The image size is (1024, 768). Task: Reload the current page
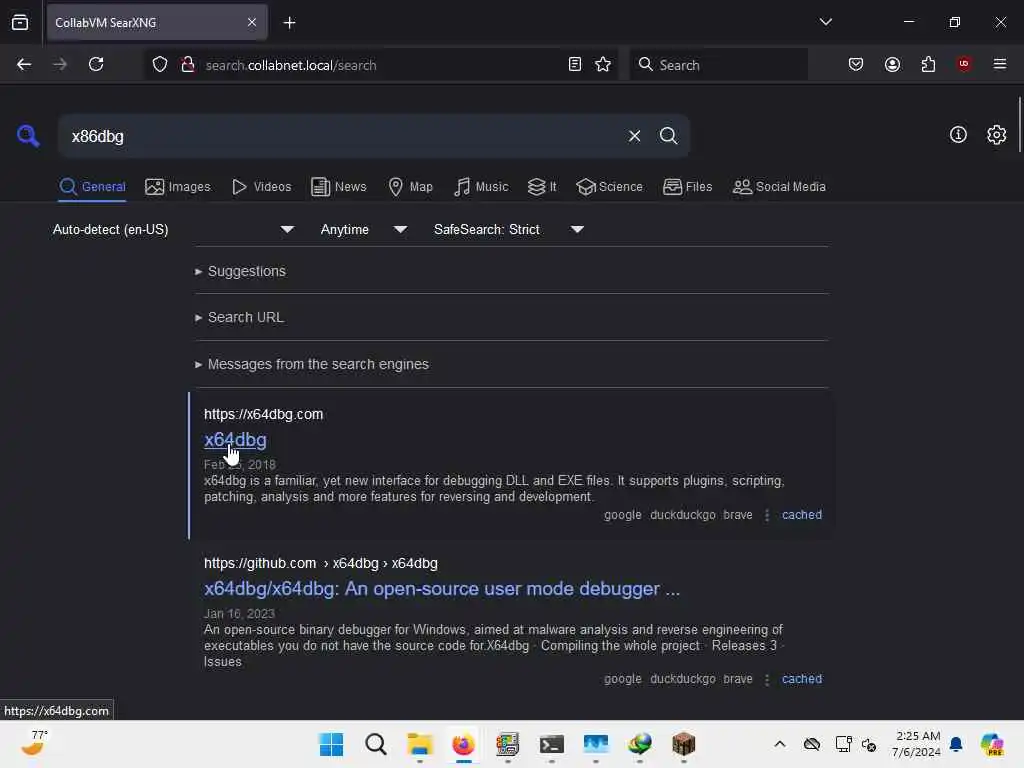pos(96,65)
